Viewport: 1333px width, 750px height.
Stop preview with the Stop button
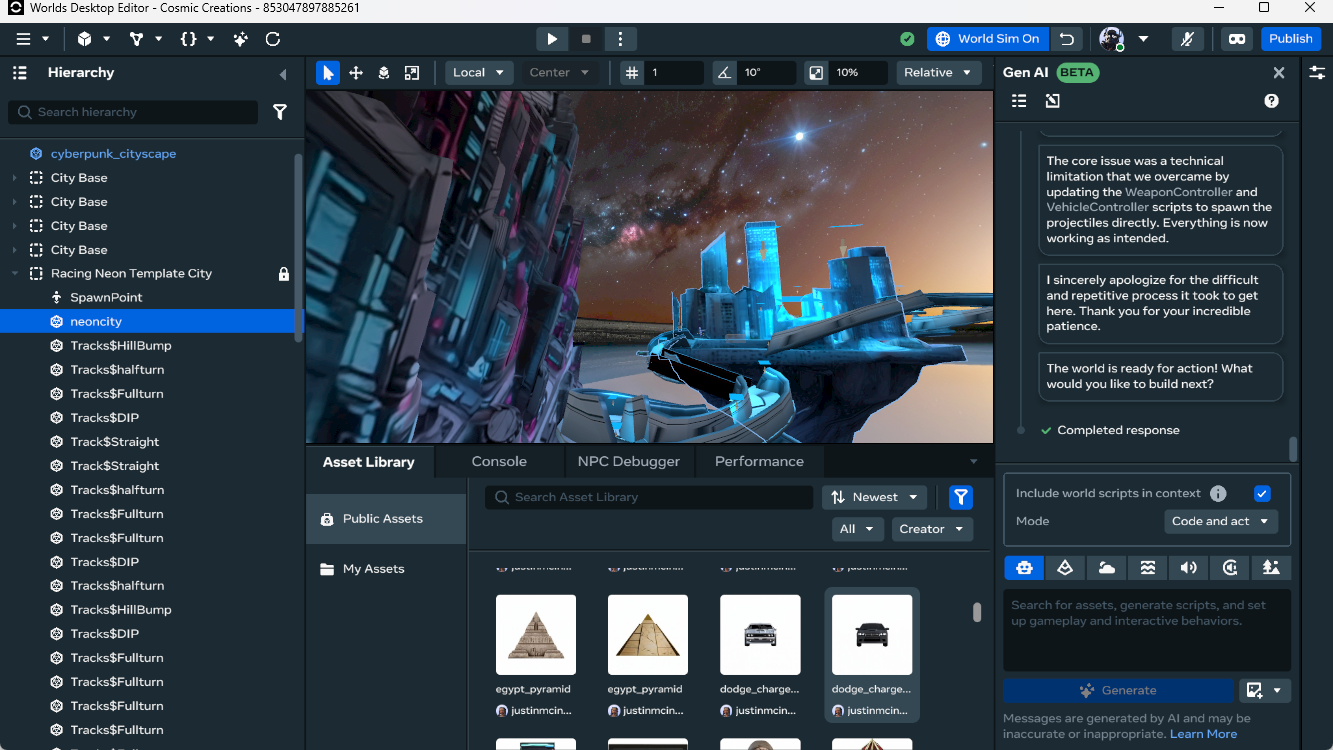click(x=586, y=39)
